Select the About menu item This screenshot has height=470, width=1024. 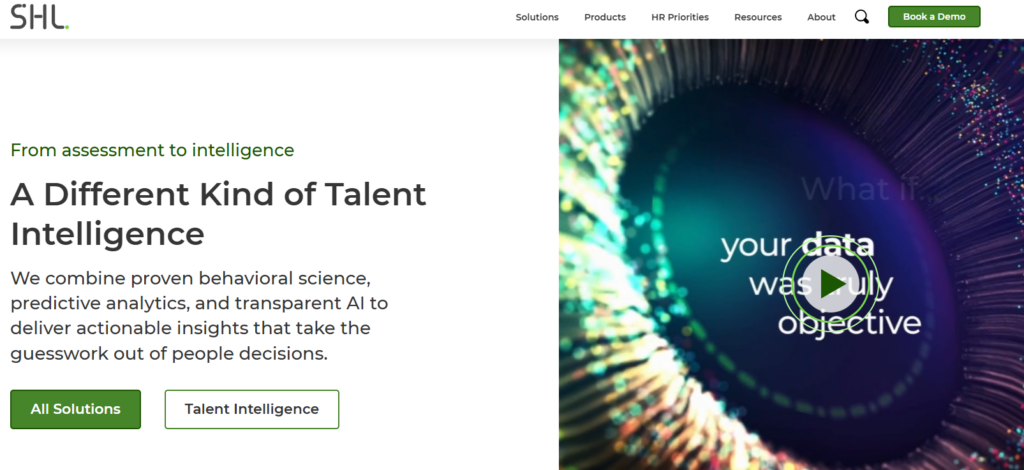(821, 17)
